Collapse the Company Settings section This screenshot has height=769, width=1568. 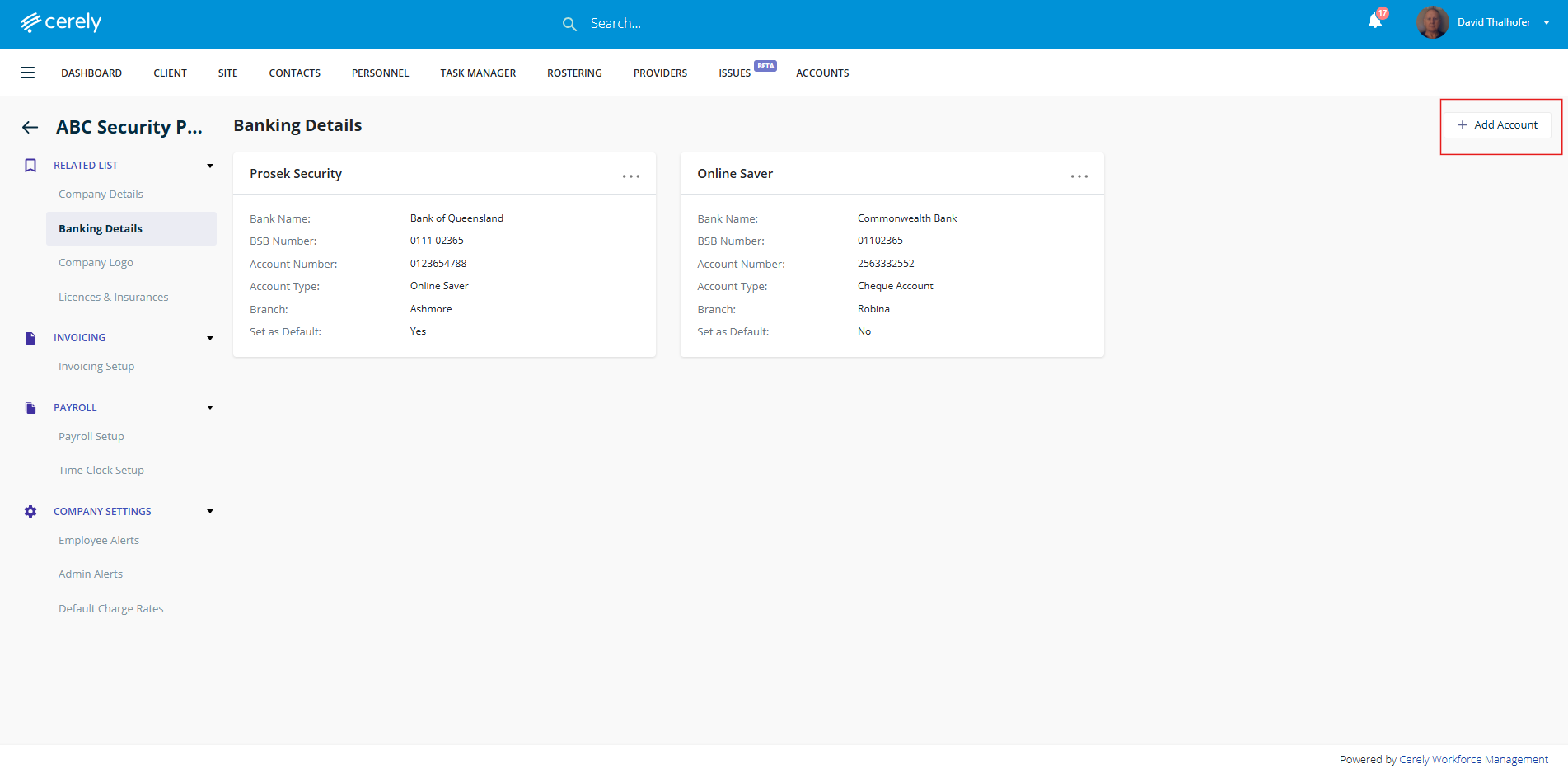coord(210,511)
